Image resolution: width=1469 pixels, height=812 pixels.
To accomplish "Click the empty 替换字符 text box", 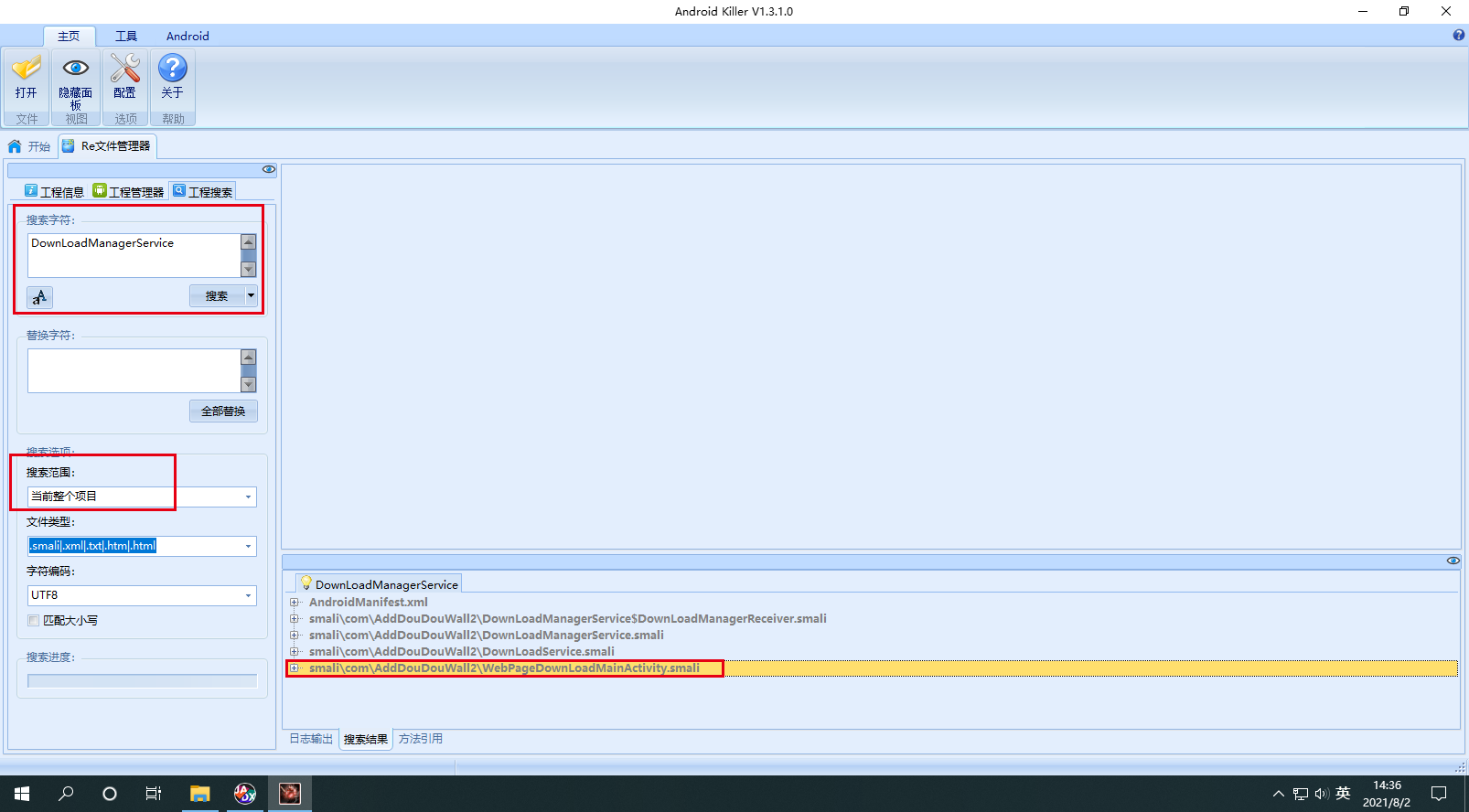I will tap(134, 370).
